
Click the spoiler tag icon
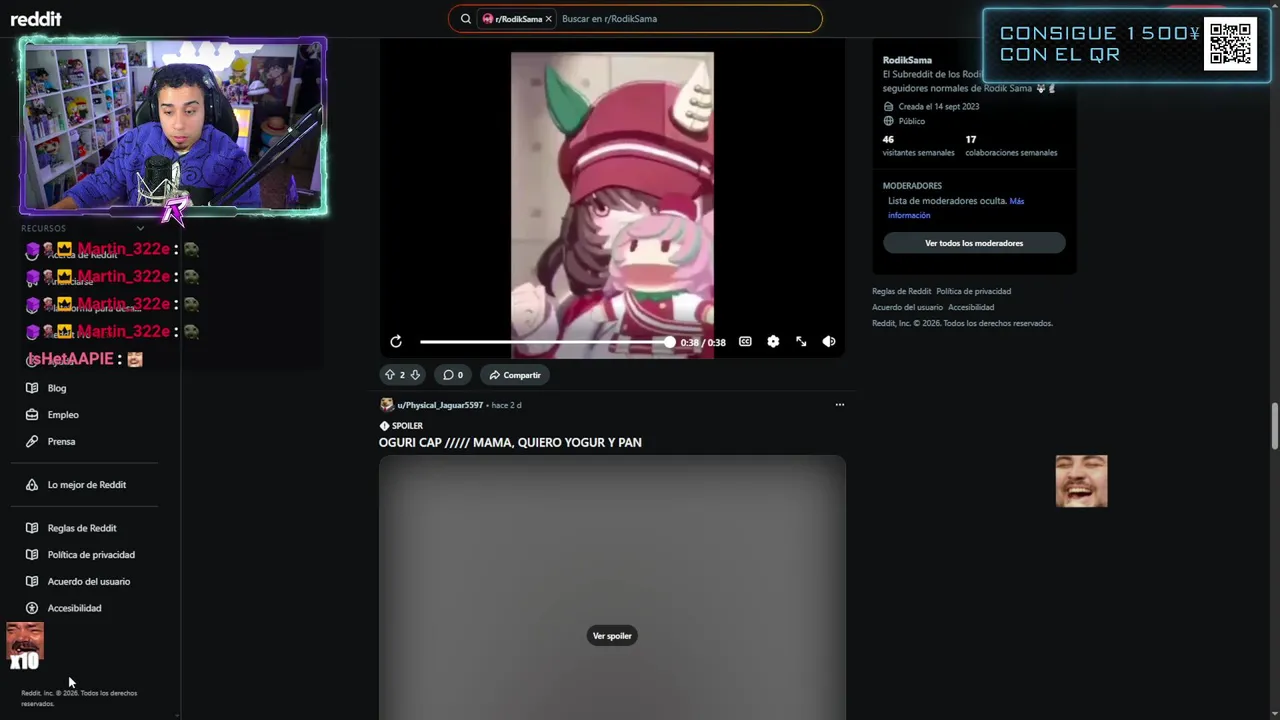tap(384, 426)
